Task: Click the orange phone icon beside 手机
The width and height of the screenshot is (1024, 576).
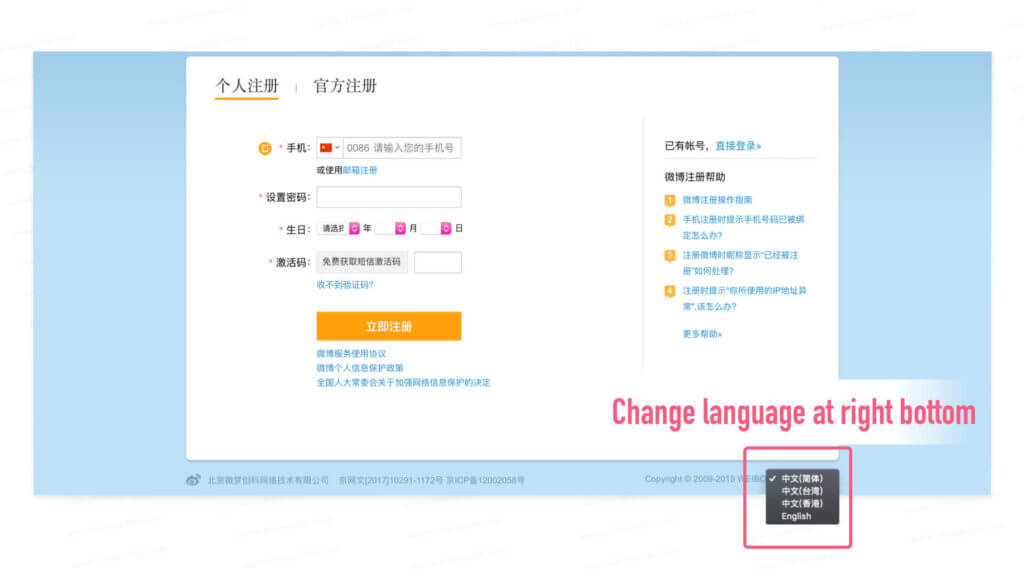Action: click(264, 148)
